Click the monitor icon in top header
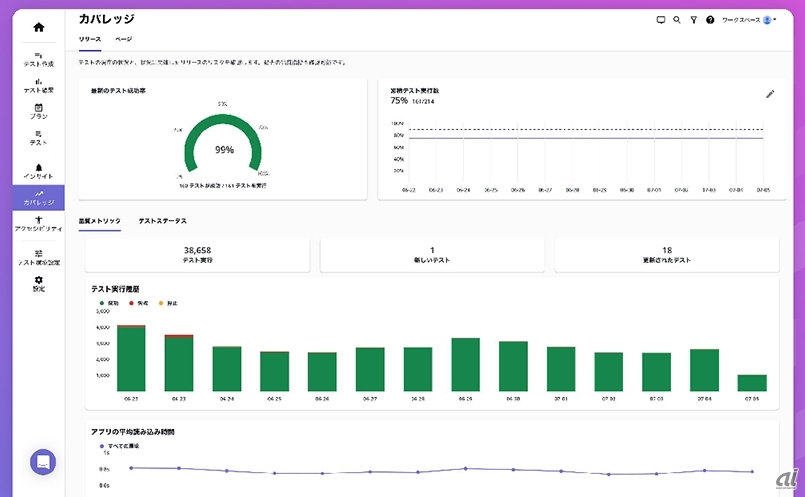The height and width of the screenshot is (497, 805). (660, 20)
